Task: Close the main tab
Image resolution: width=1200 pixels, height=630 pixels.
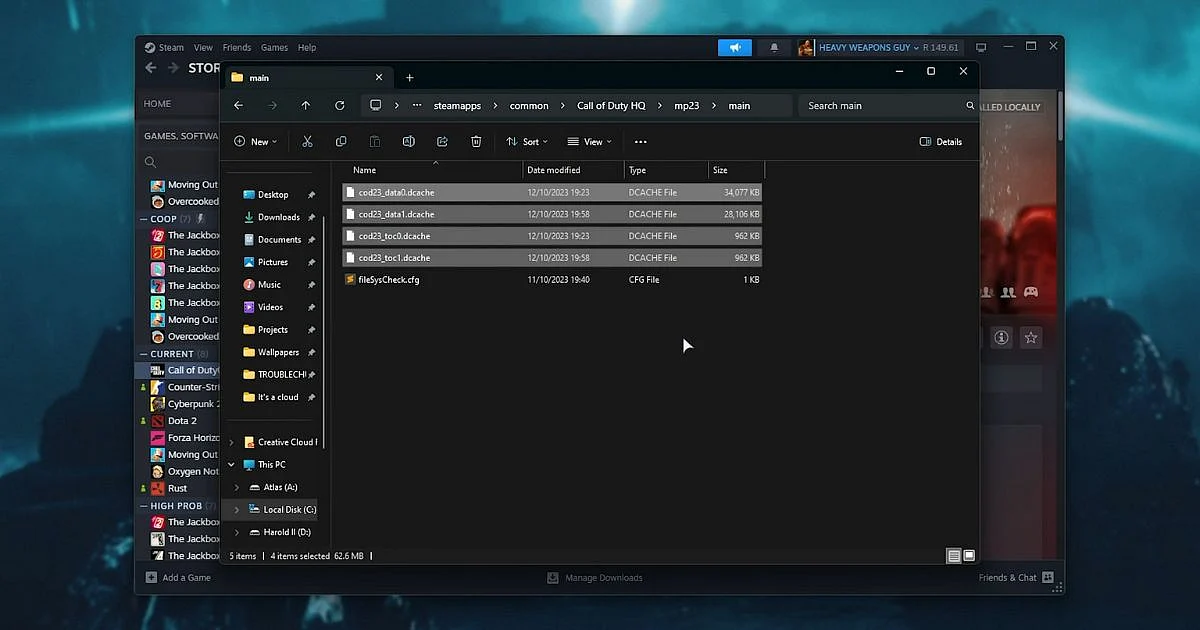Action: coord(379,77)
